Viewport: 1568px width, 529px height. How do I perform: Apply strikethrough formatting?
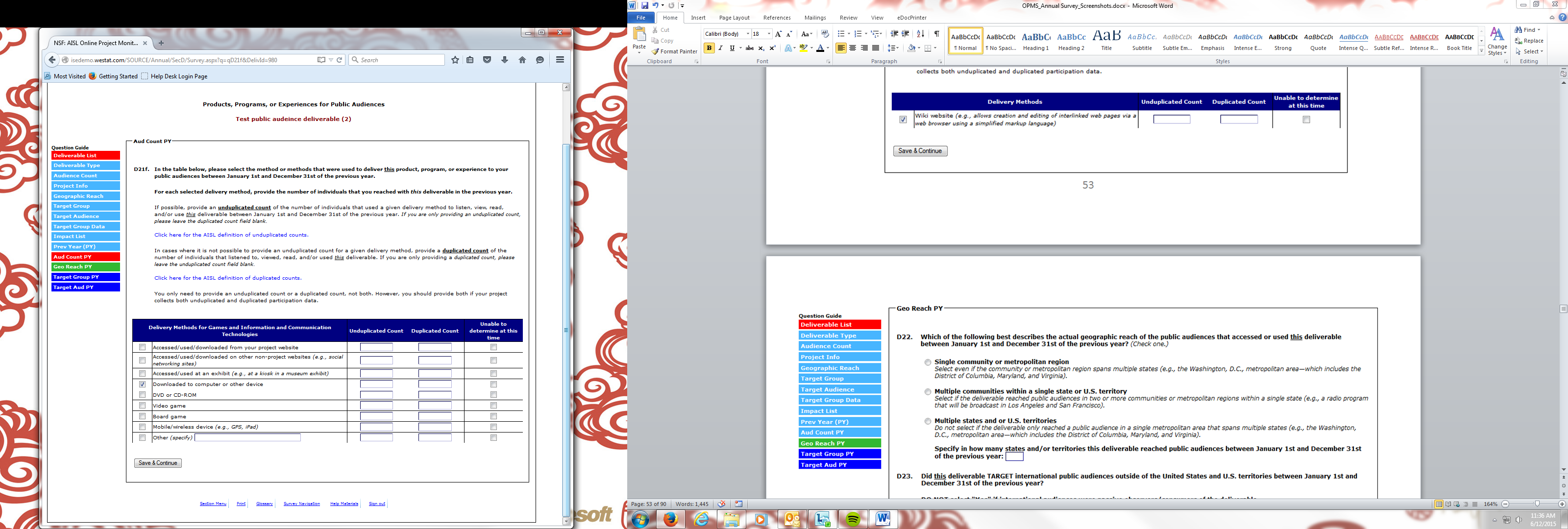749,48
